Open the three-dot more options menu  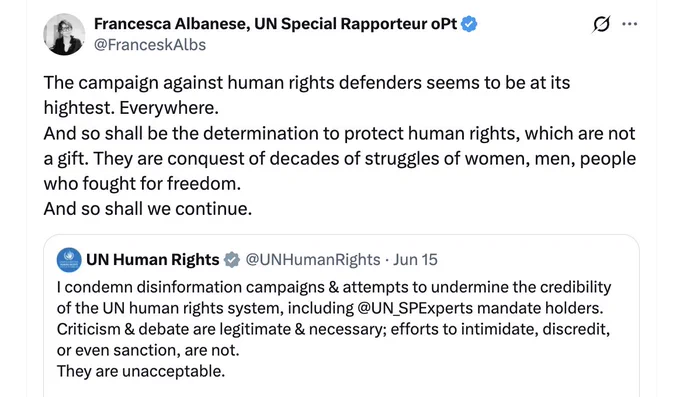[x=629, y=24]
